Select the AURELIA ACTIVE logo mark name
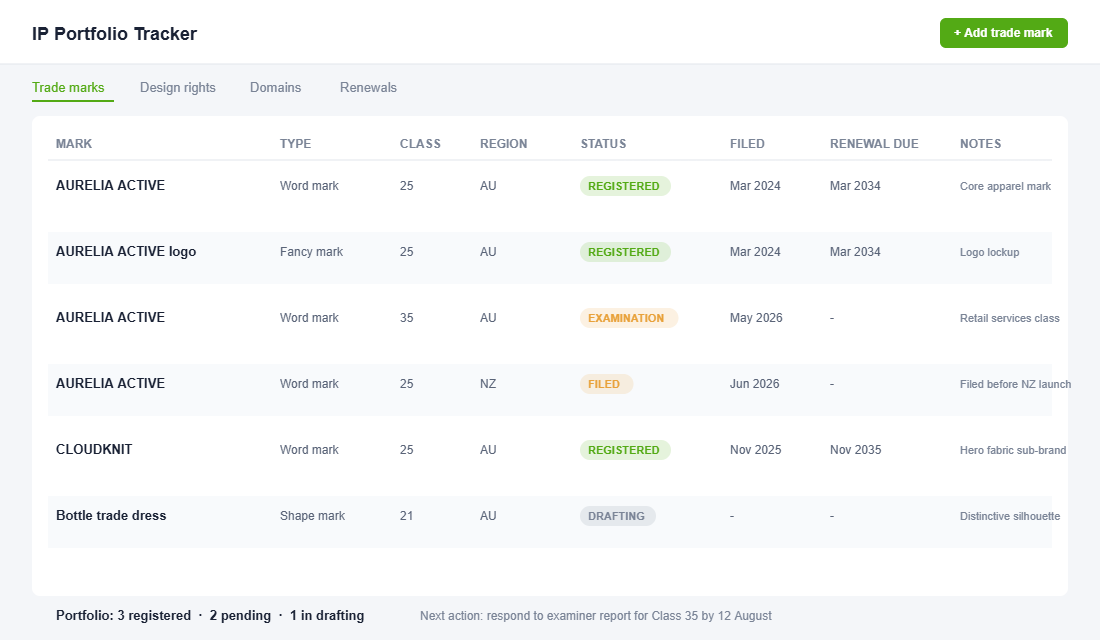This screenshot has height=640, width=1100. click(x=126, y=251)
